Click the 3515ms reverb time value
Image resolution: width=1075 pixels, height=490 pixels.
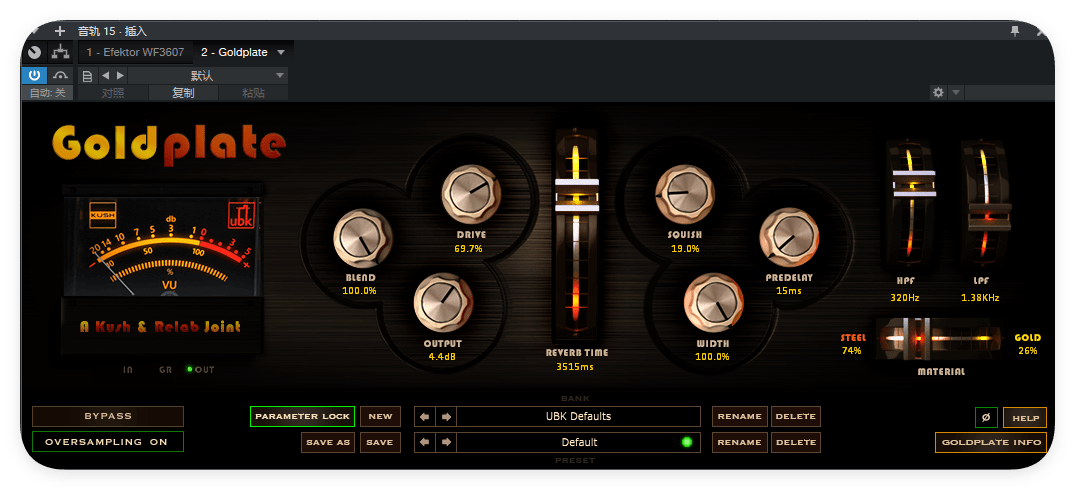tap(575, 367)
